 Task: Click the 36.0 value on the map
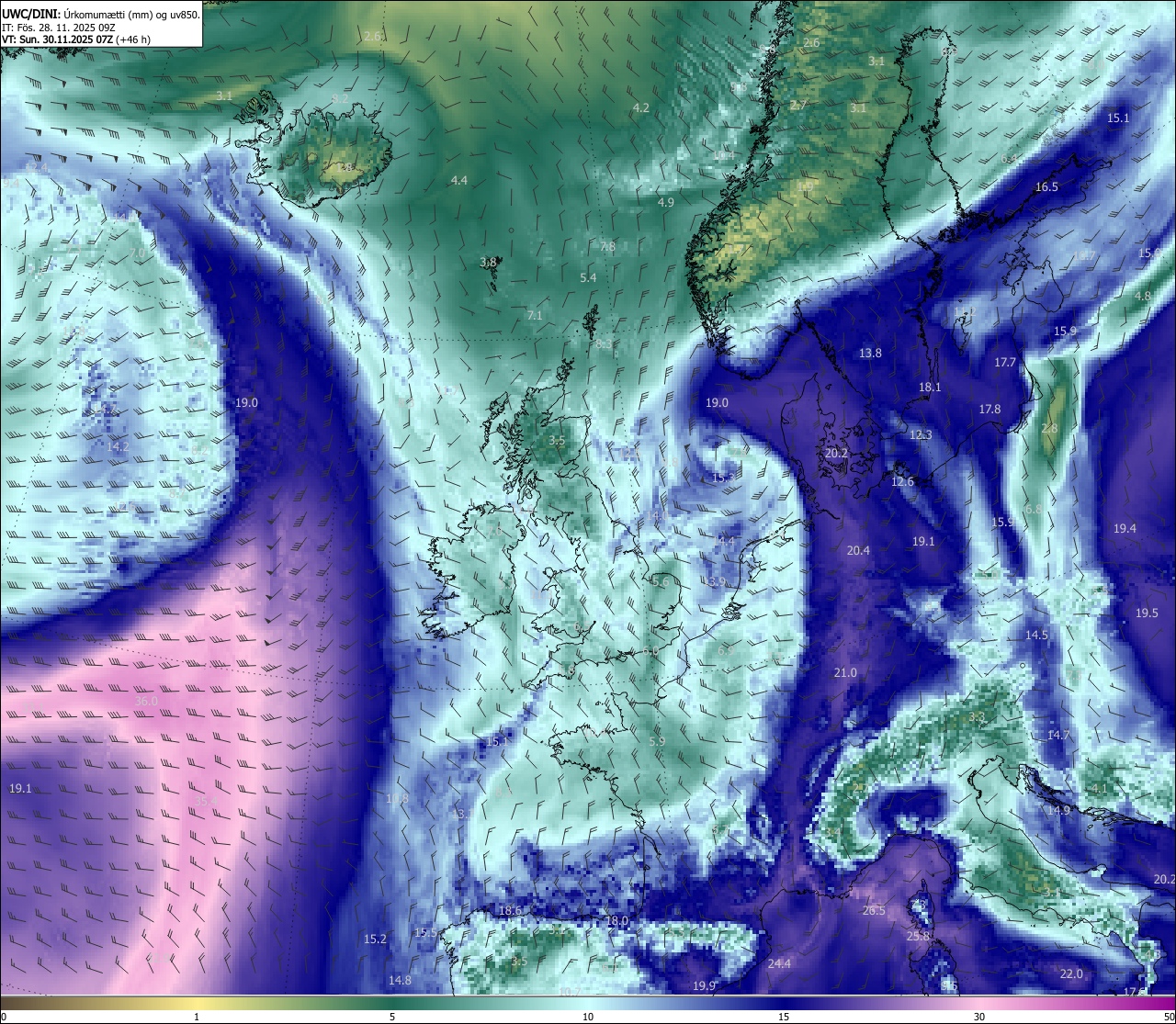pos(146,701)
